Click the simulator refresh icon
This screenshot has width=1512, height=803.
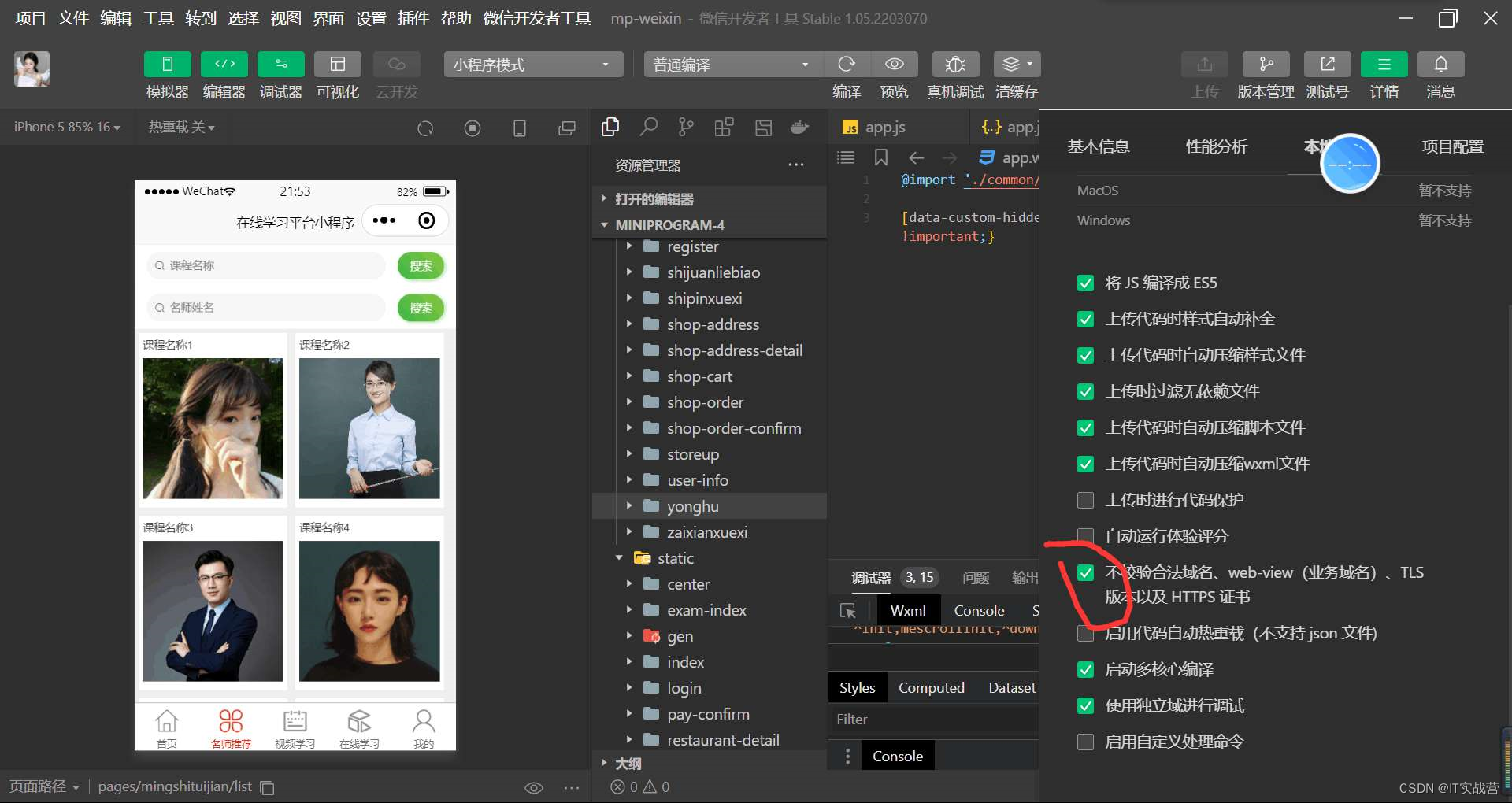[x=425, y=128]
